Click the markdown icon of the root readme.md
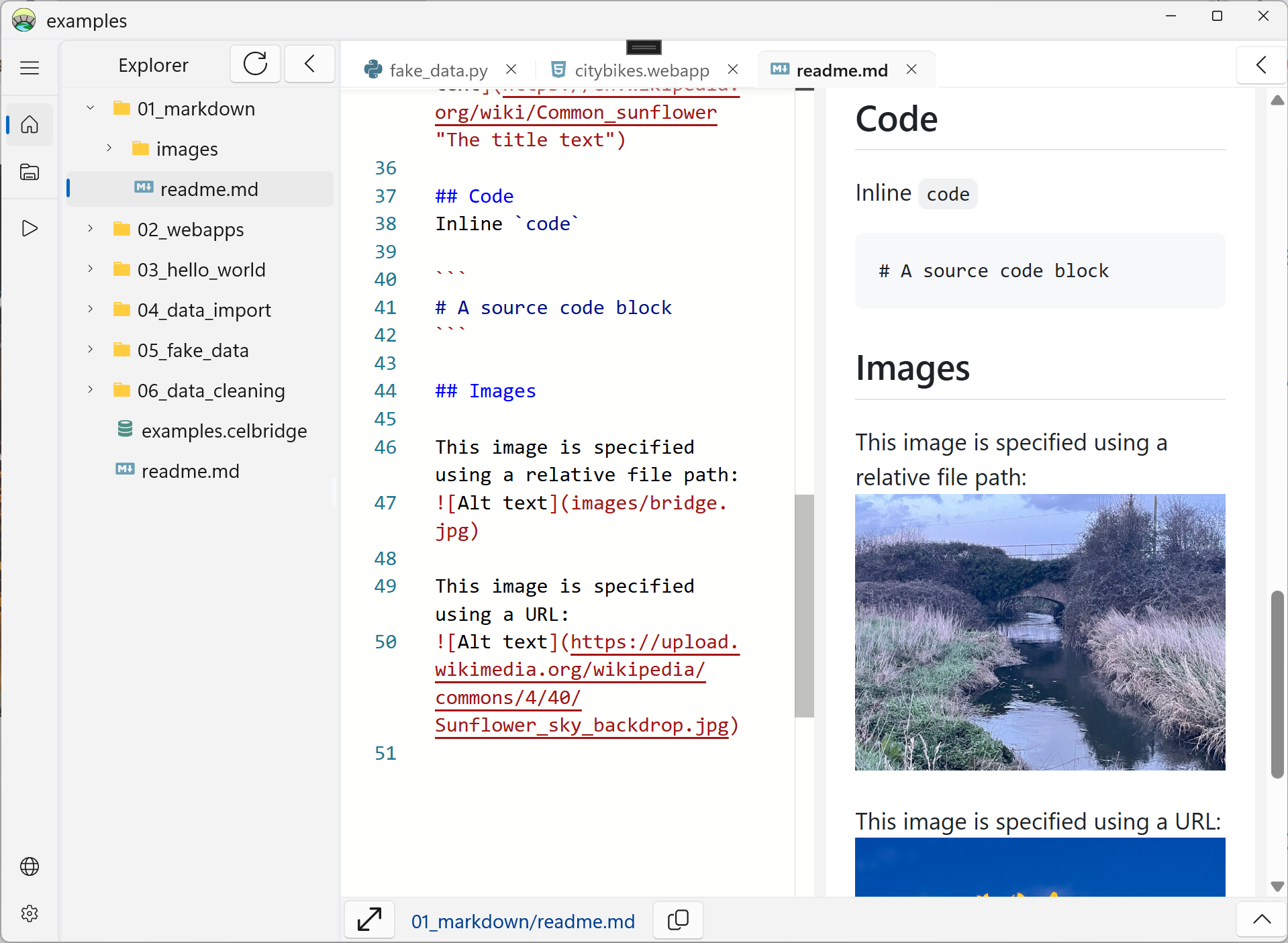The width and height of the screenshot is (1288, 943). click(x=125, y=469)
